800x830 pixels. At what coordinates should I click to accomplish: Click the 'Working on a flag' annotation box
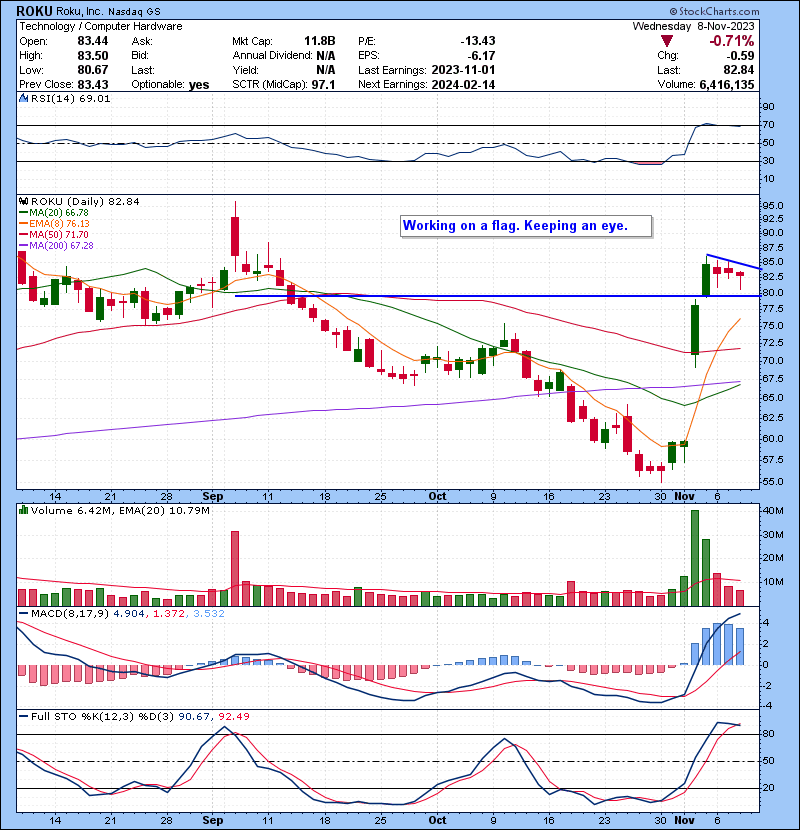pyautogui.click(x=526, y=226)
